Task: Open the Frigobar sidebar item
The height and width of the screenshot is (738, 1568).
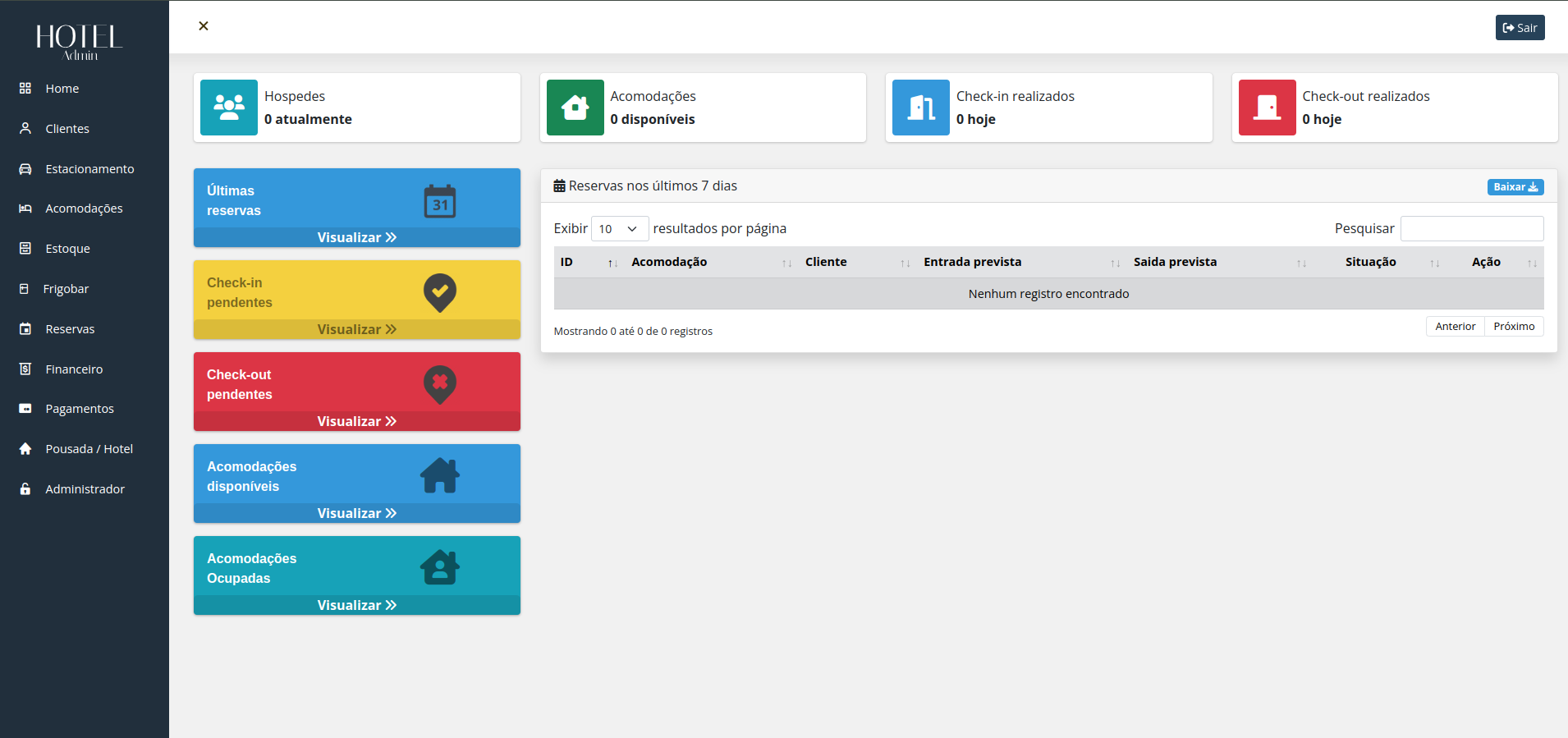Action: coord(66,289)
